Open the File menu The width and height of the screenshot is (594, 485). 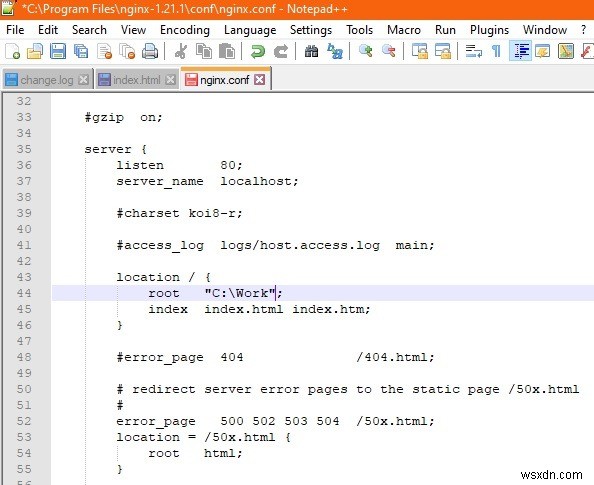[15, 30]
